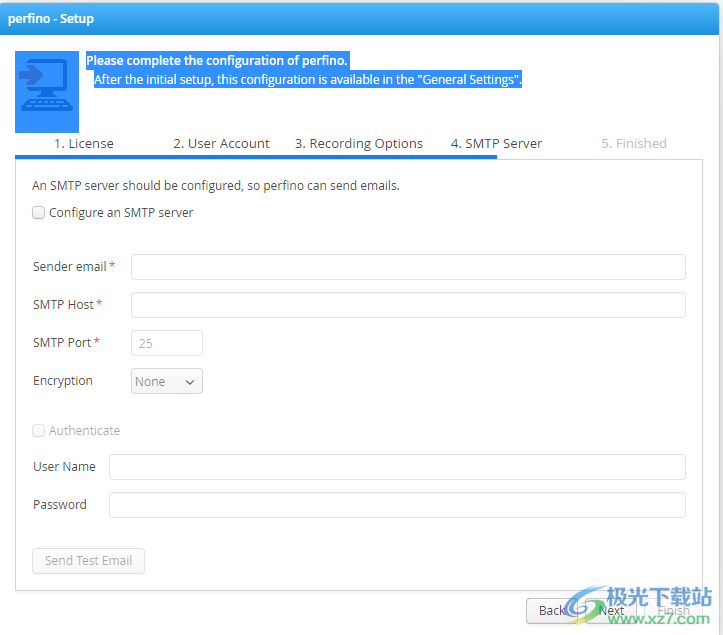Jump to the 5. Finished tab

[634, 143]
